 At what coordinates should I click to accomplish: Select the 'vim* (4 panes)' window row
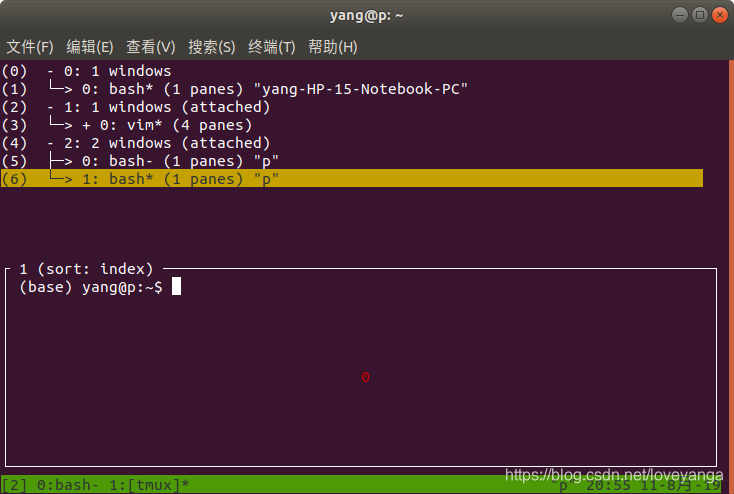pos(352,125)
